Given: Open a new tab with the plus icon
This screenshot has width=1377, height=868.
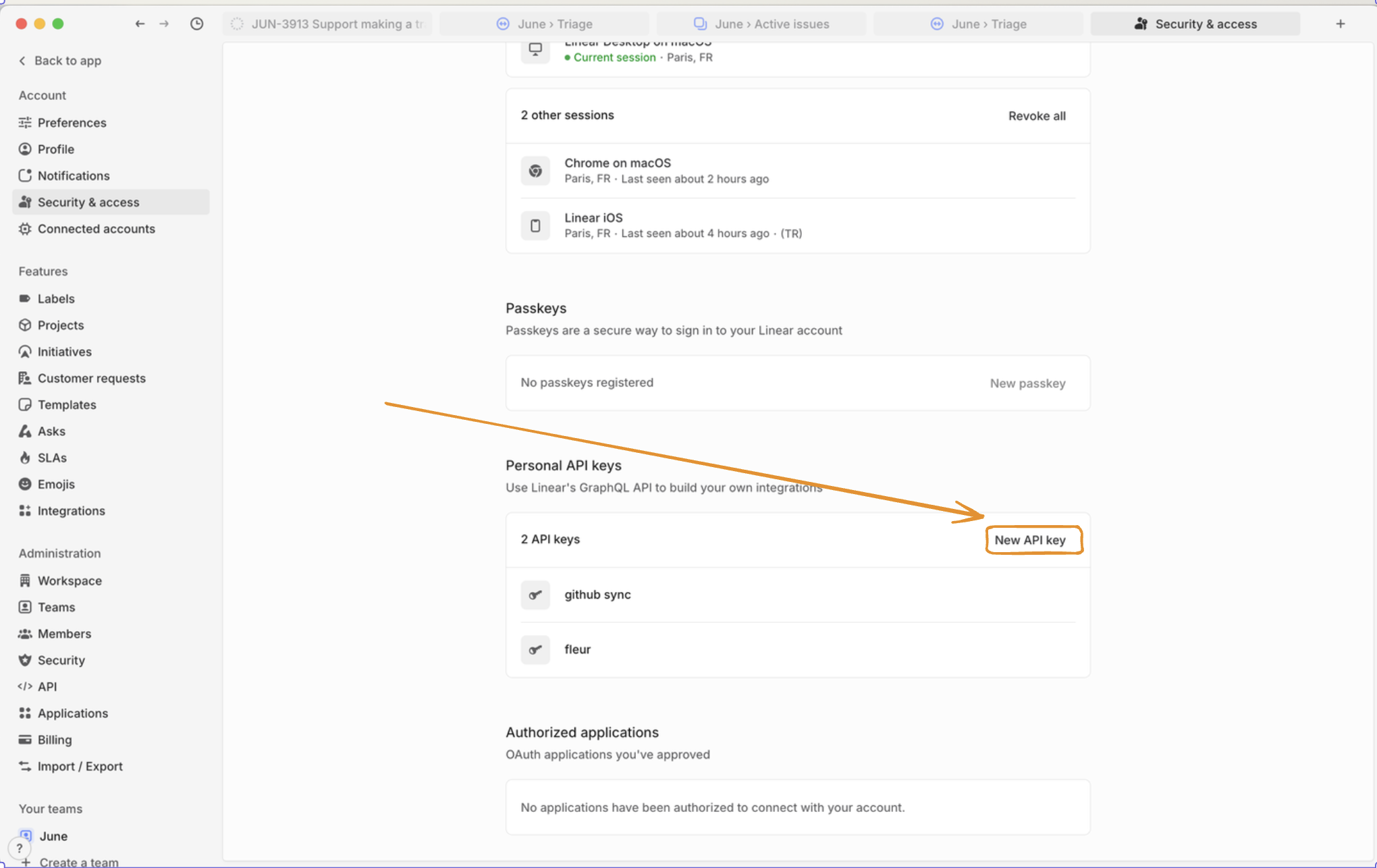Looking at the screenshot, I should [x=1340, y=23].
